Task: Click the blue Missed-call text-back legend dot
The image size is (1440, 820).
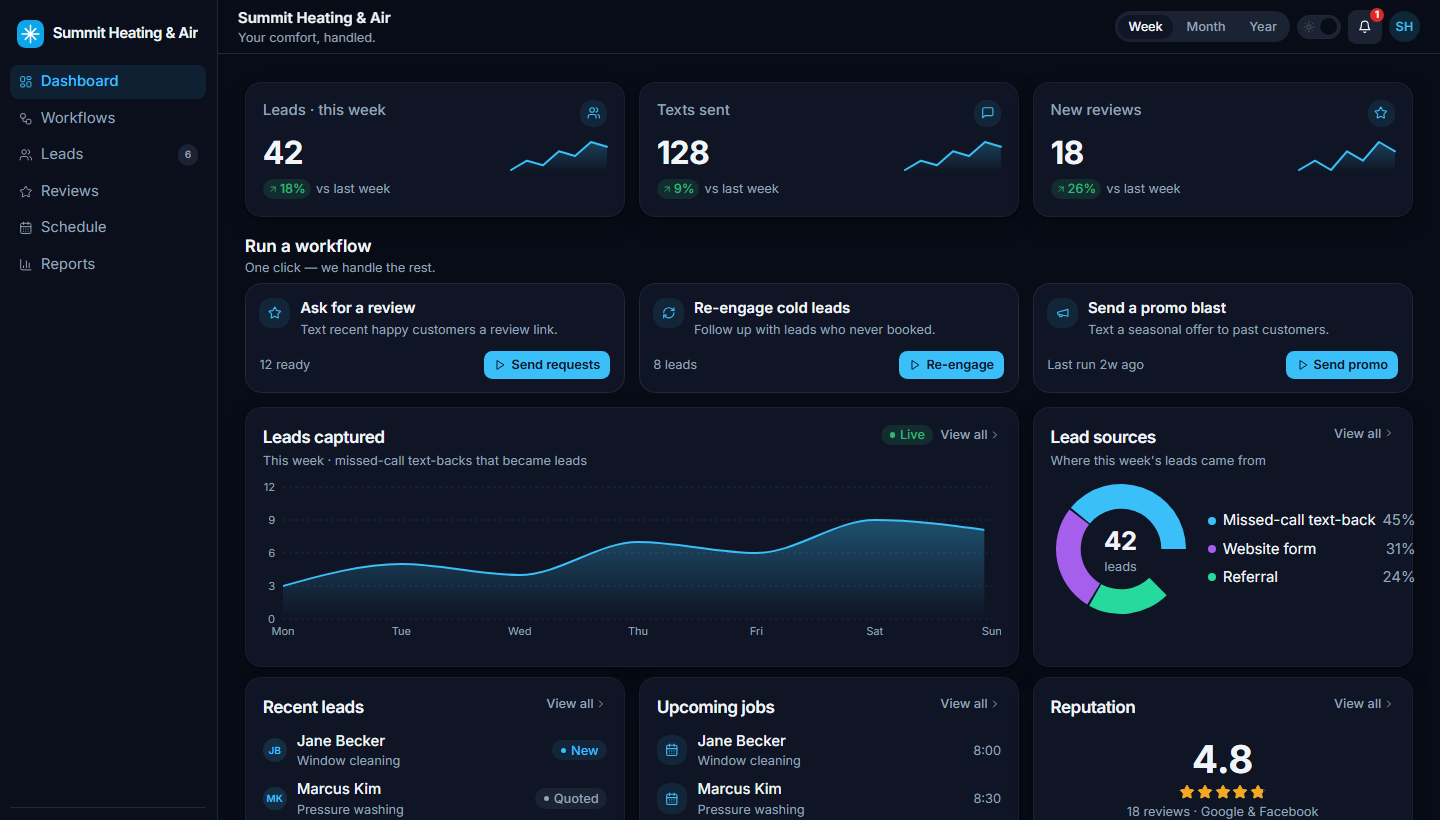Action: click(x=1212, y=521)
